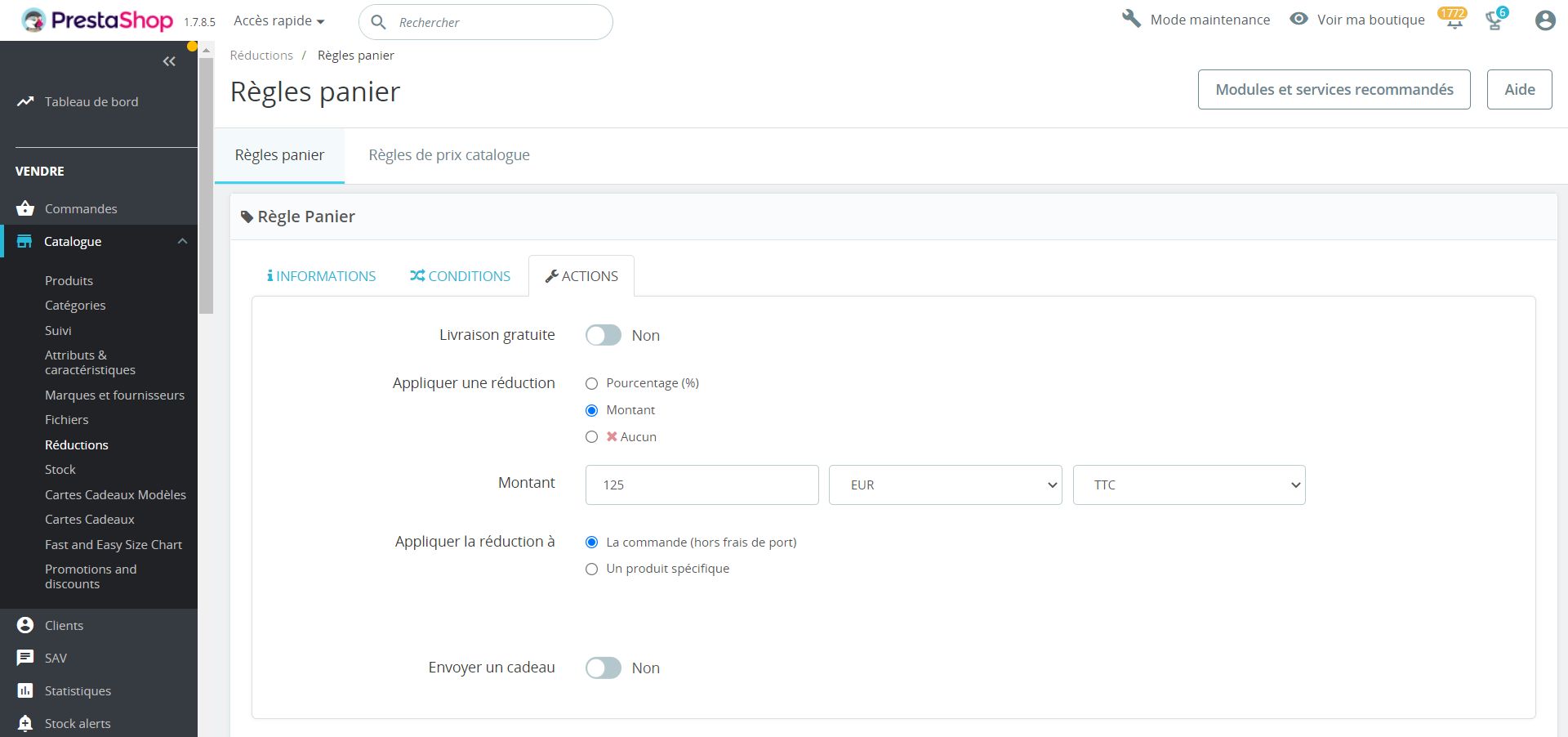Click the Clients person icon in sidebar

[x=25, y=625]
